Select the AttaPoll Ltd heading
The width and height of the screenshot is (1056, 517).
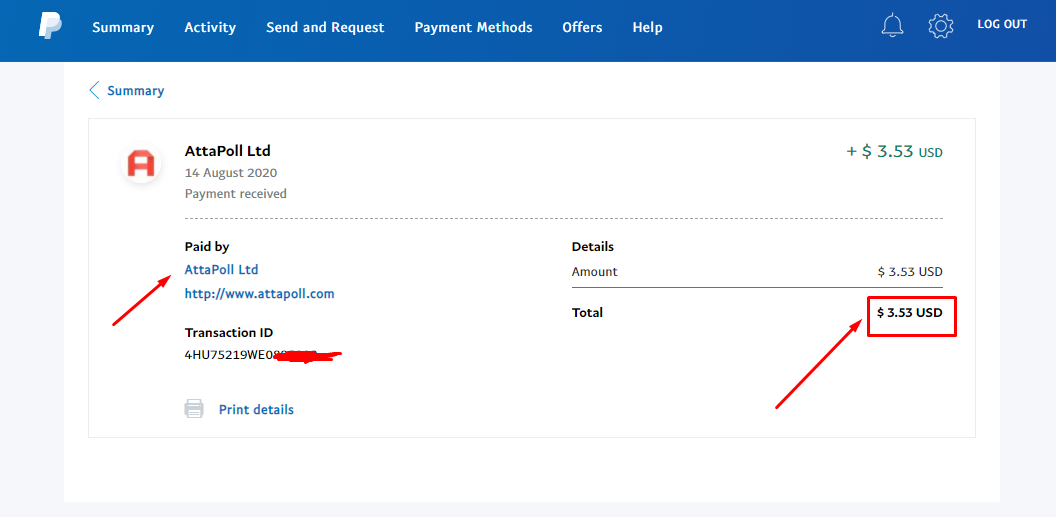(x=228, y=151)
